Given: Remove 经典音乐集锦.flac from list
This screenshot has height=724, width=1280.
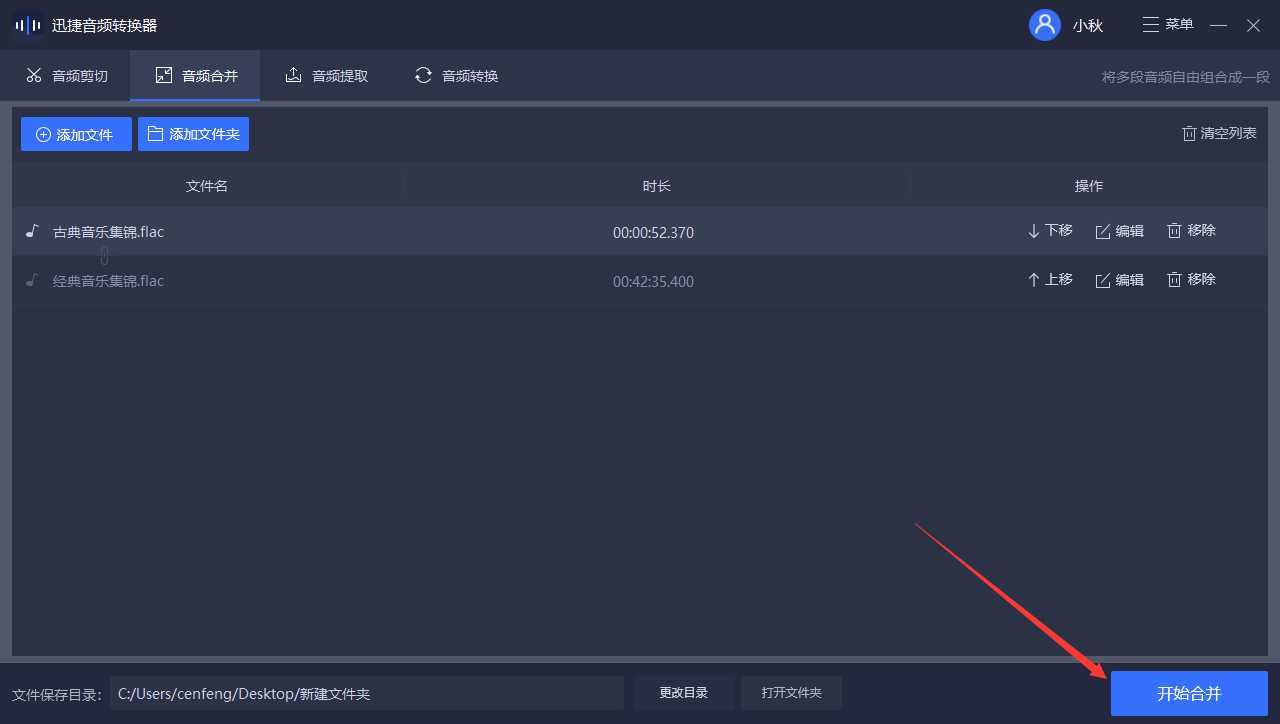Looking at the screenshot, I should [x=1191, y=280].
